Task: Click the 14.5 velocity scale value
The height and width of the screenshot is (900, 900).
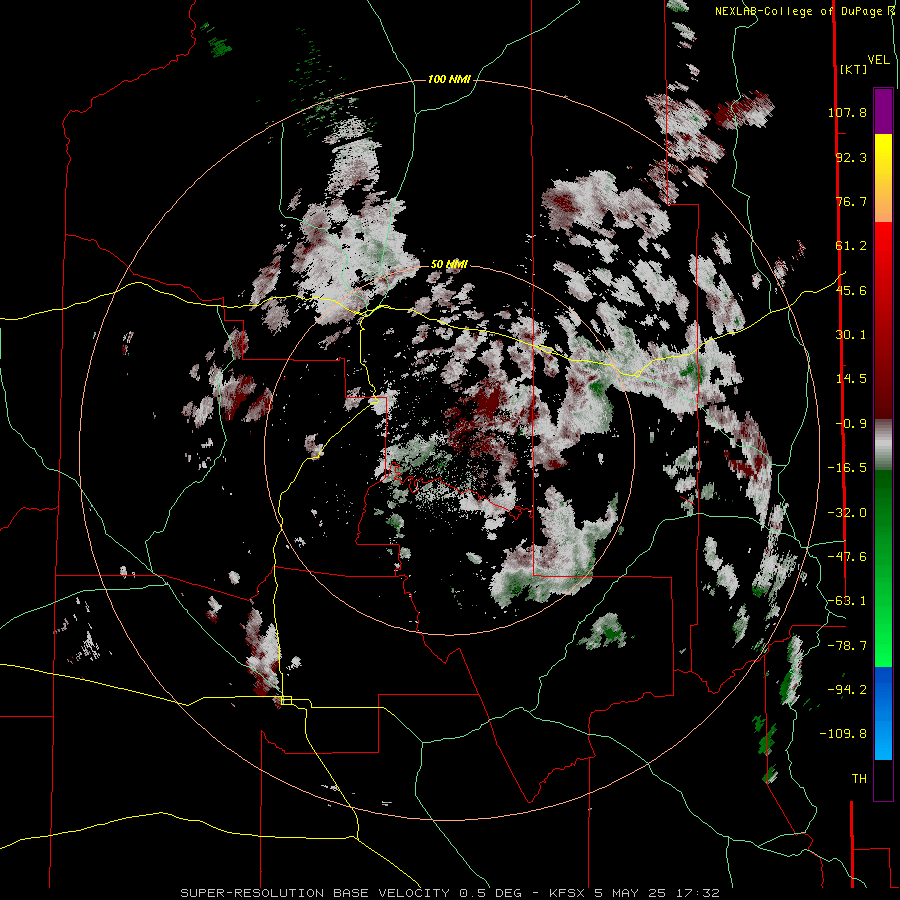Action: coord(851,379)
